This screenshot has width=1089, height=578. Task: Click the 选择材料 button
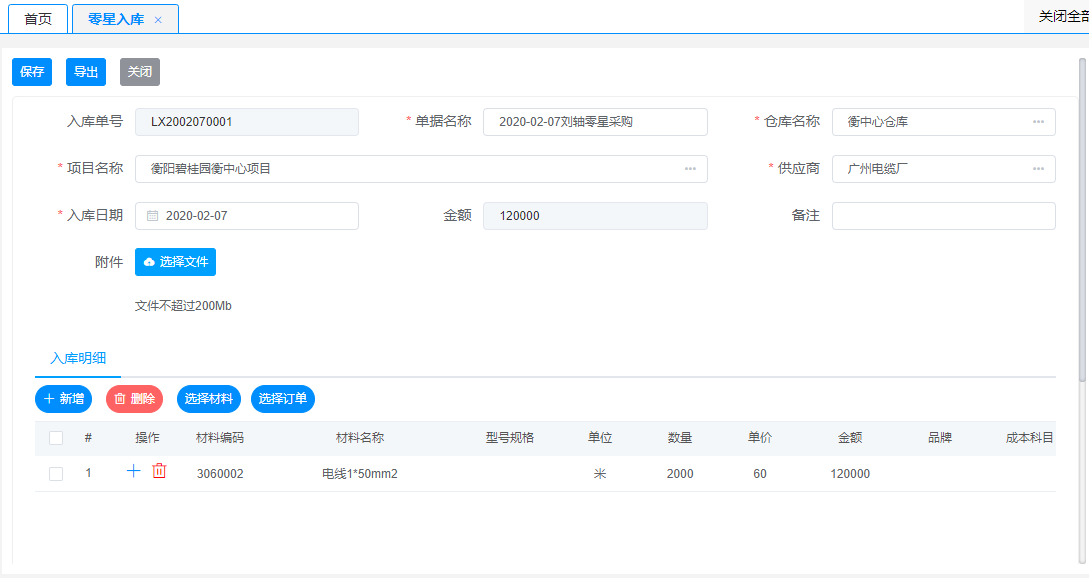tap(208, 399)
